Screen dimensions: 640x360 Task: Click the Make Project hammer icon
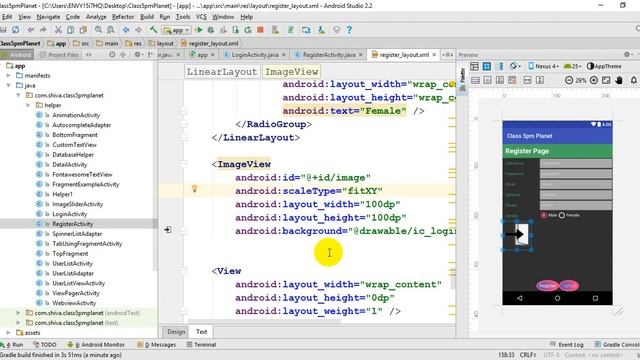(x=153, y=30)
